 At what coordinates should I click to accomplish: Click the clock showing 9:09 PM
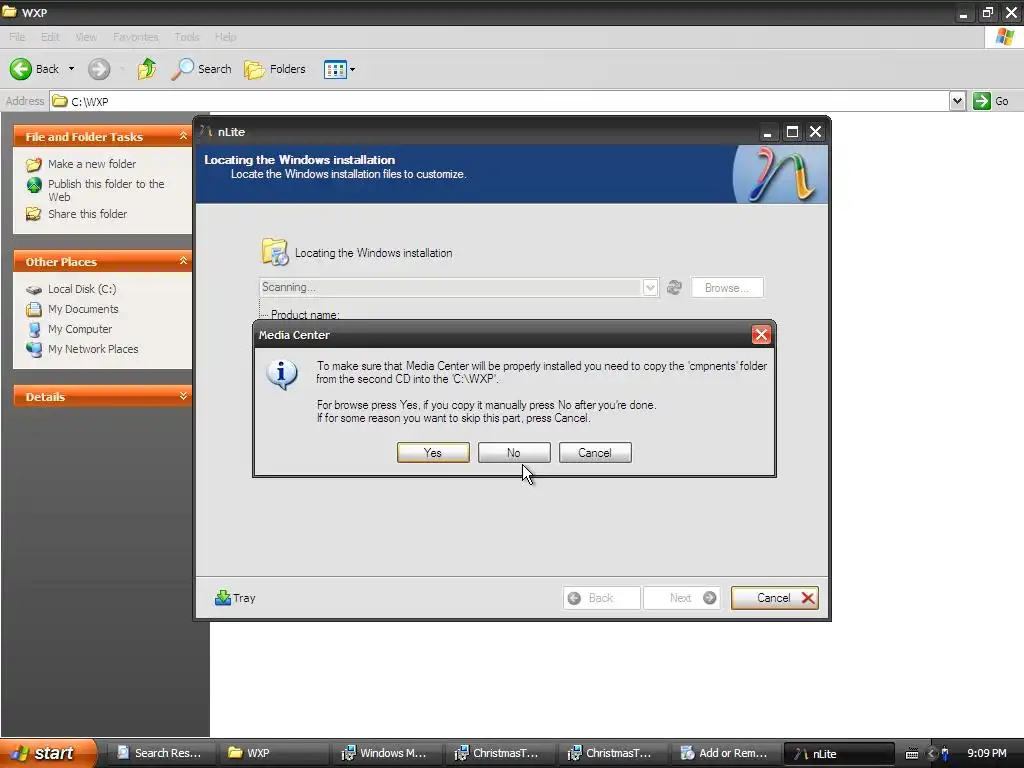pos(987,753)
